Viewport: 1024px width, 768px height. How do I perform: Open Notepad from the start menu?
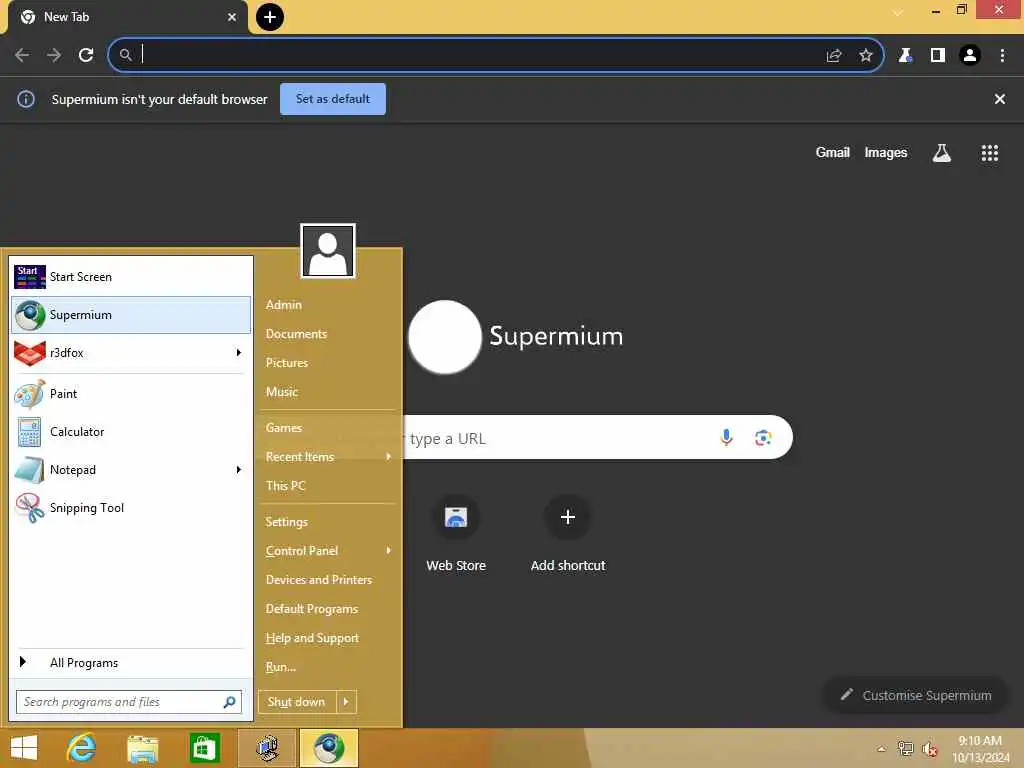point(121,470)
